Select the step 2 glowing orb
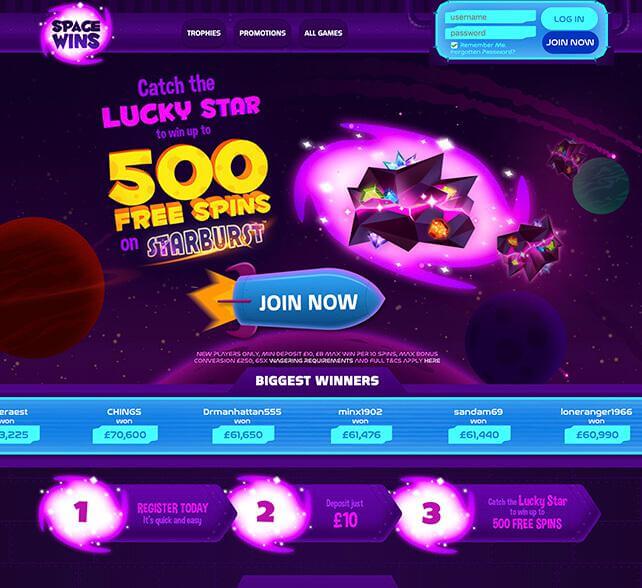The width and height of the screenshot is (642, 588). click(x=266, y=512)
